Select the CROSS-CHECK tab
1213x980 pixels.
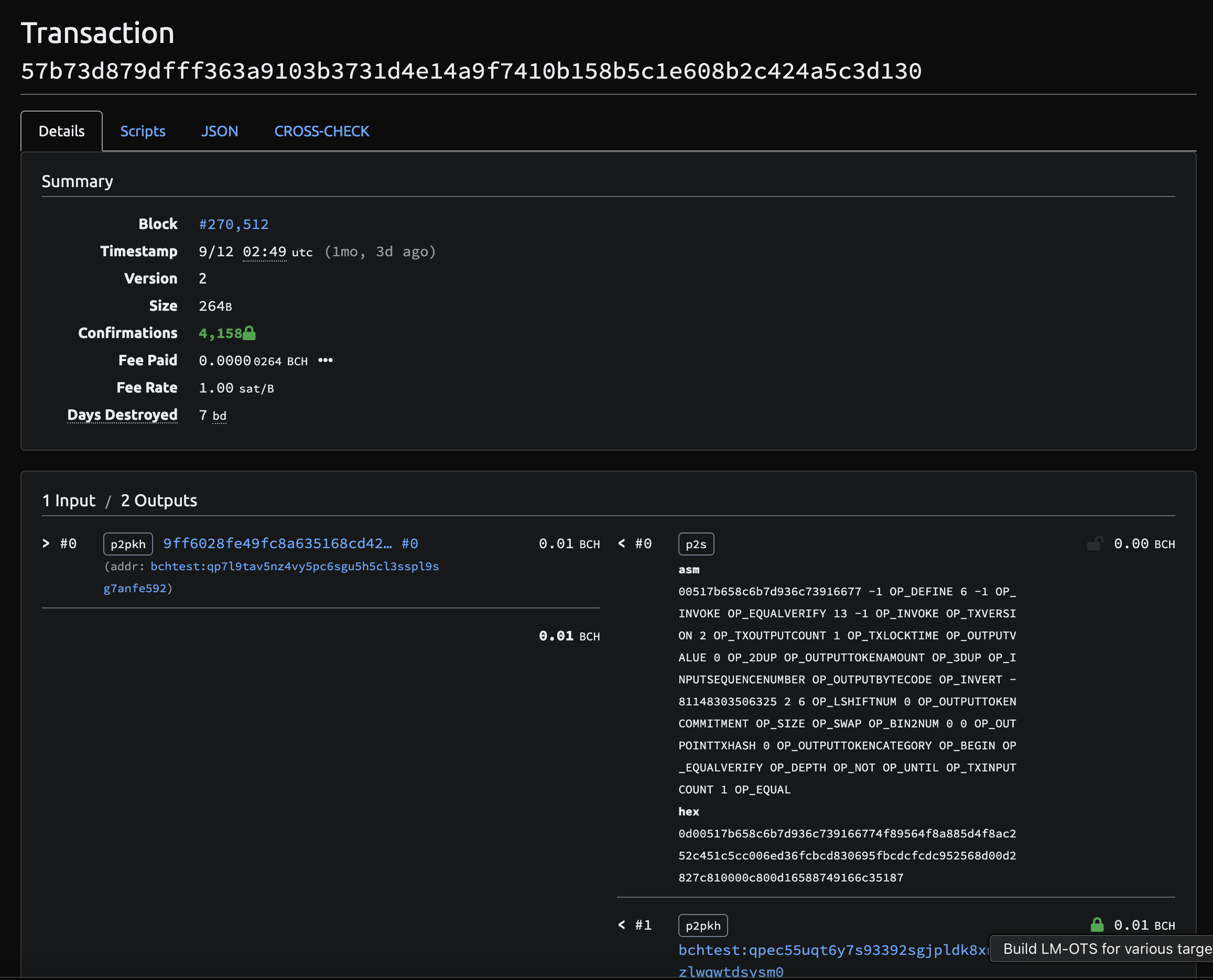pyautogui.click(x=321, y=131)
